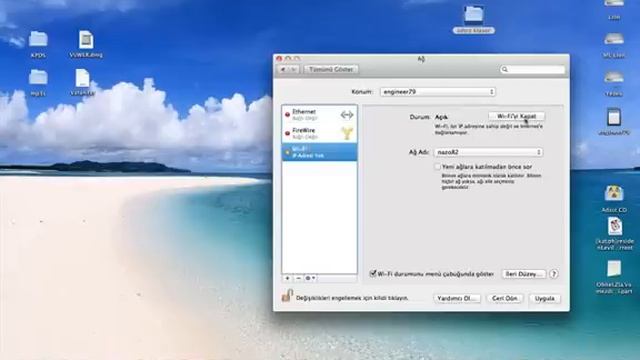Open the Konum dropdown showing engineer79
Viewport: 640px width, 360px height.
coord(438,92)
